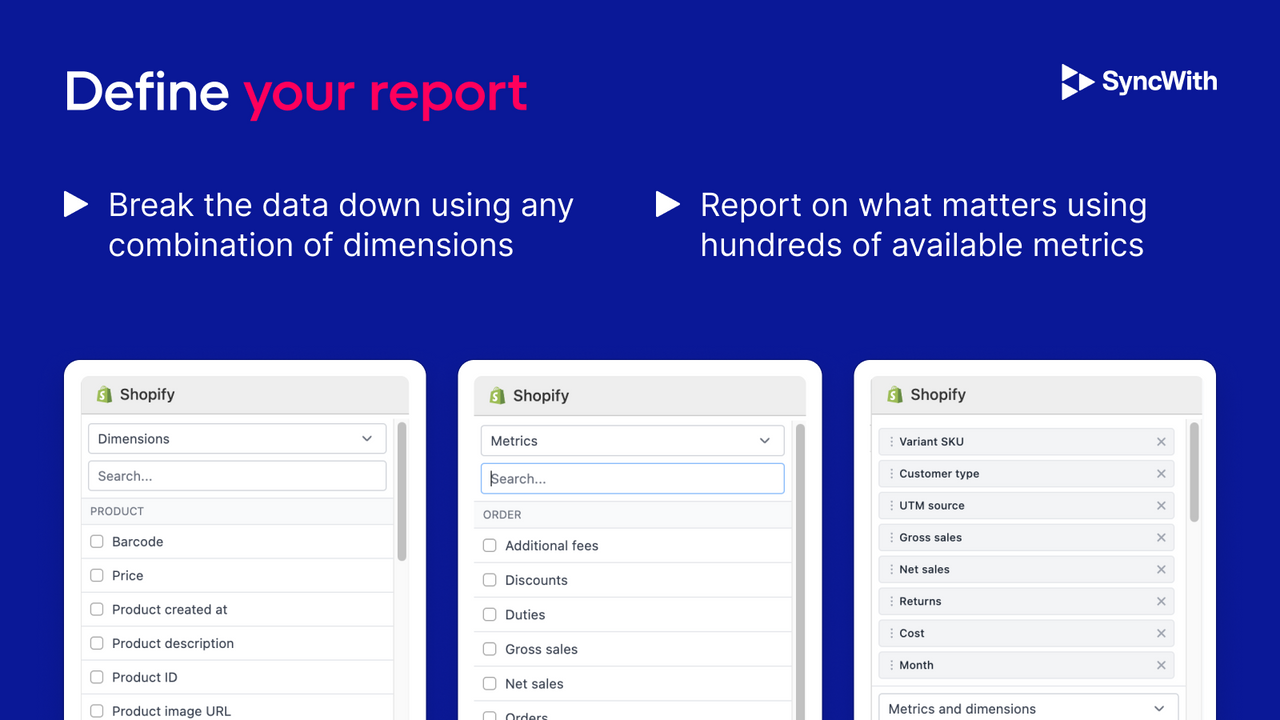Grab the drag handle of Variant SKU

coord(891,441)
